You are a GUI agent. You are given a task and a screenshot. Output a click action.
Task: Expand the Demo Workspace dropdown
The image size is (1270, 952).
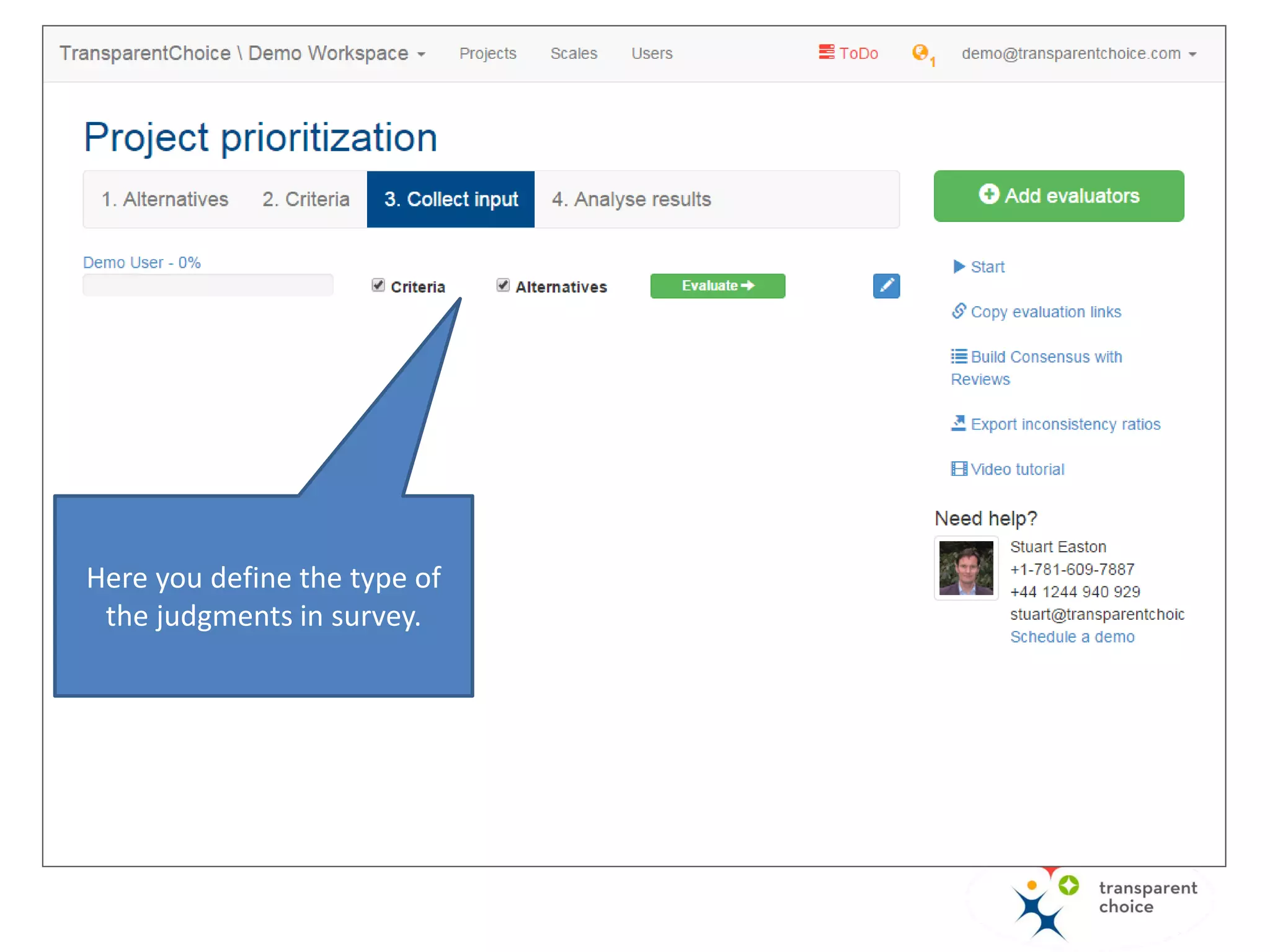[242, 53]
